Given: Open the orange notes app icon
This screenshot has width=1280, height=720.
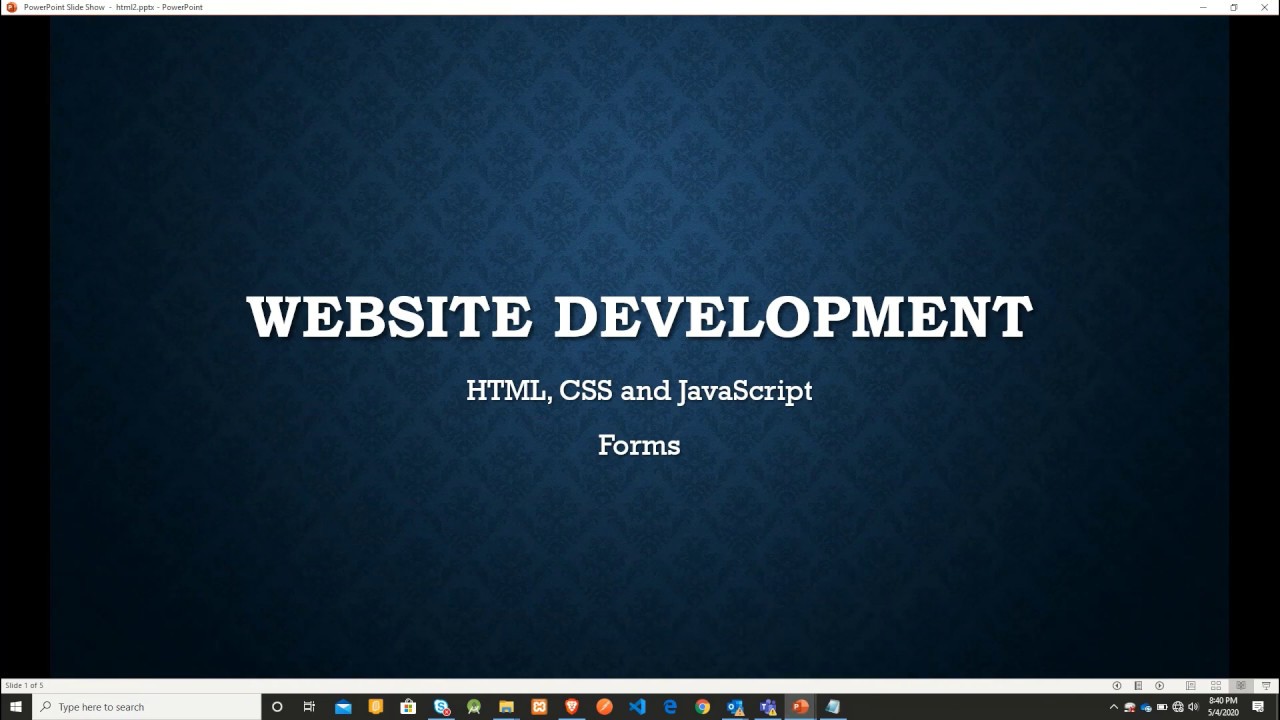Looking at the screenshot, I should click(376, 707).
